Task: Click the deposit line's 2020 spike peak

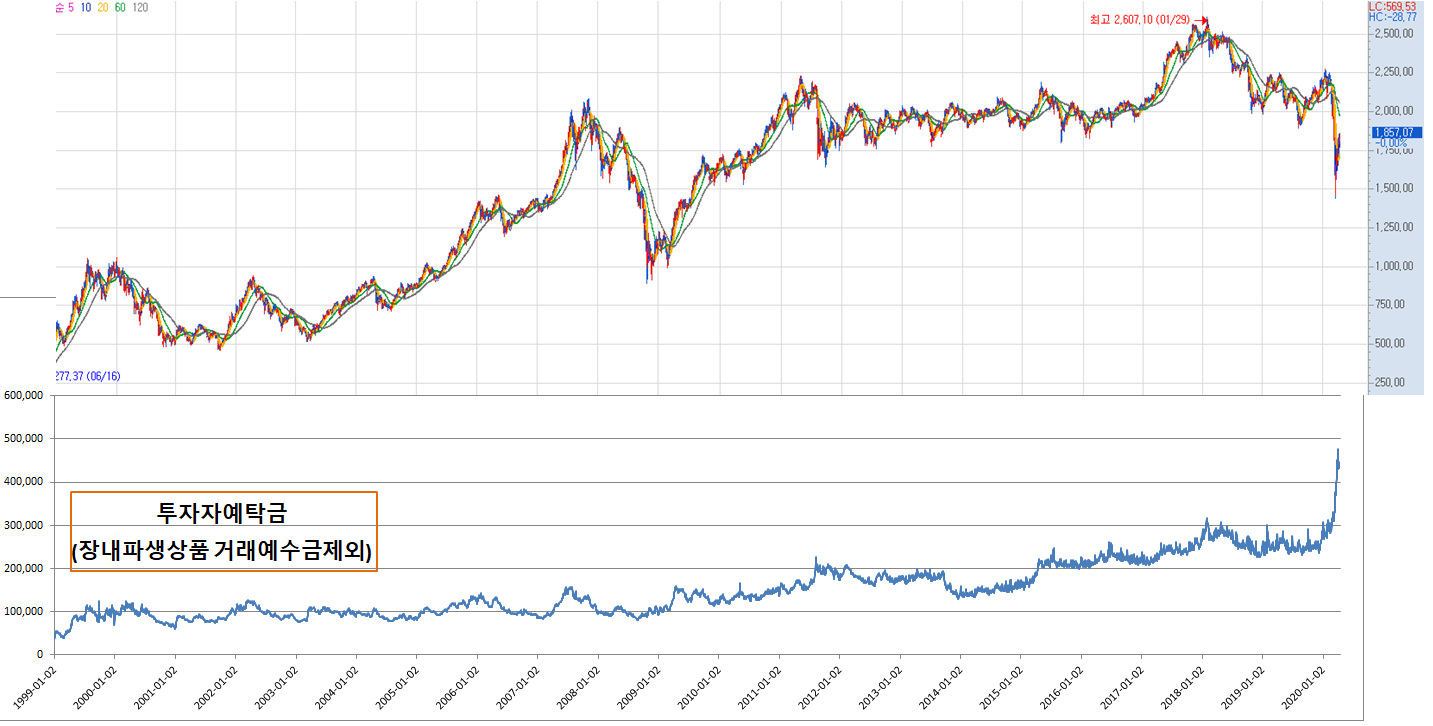Action: (x=1338, y=451)
